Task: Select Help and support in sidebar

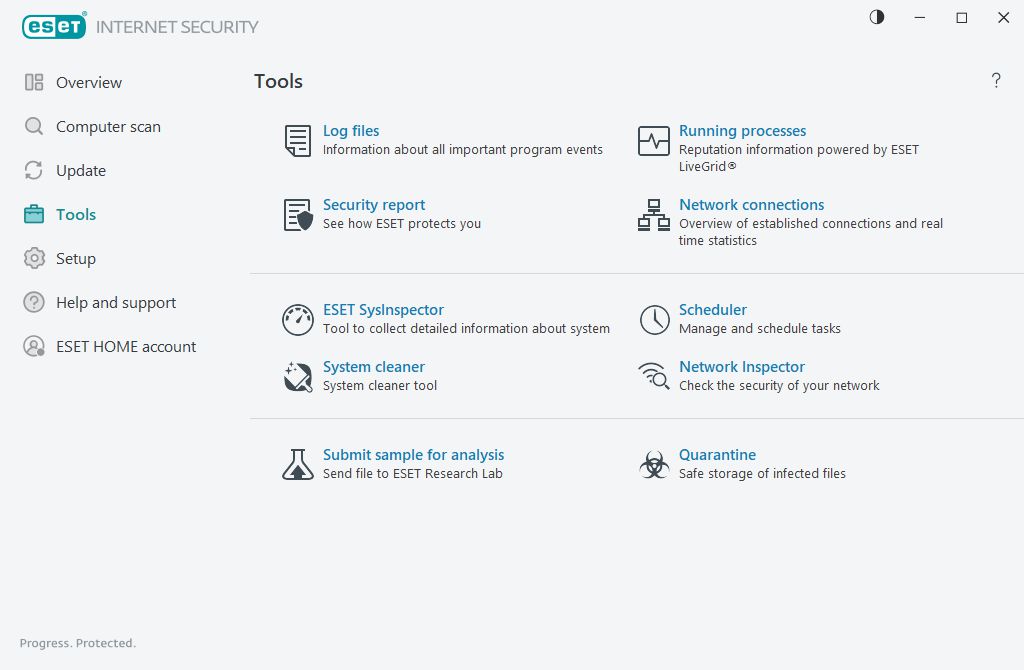Action: (x=115, y=303)
